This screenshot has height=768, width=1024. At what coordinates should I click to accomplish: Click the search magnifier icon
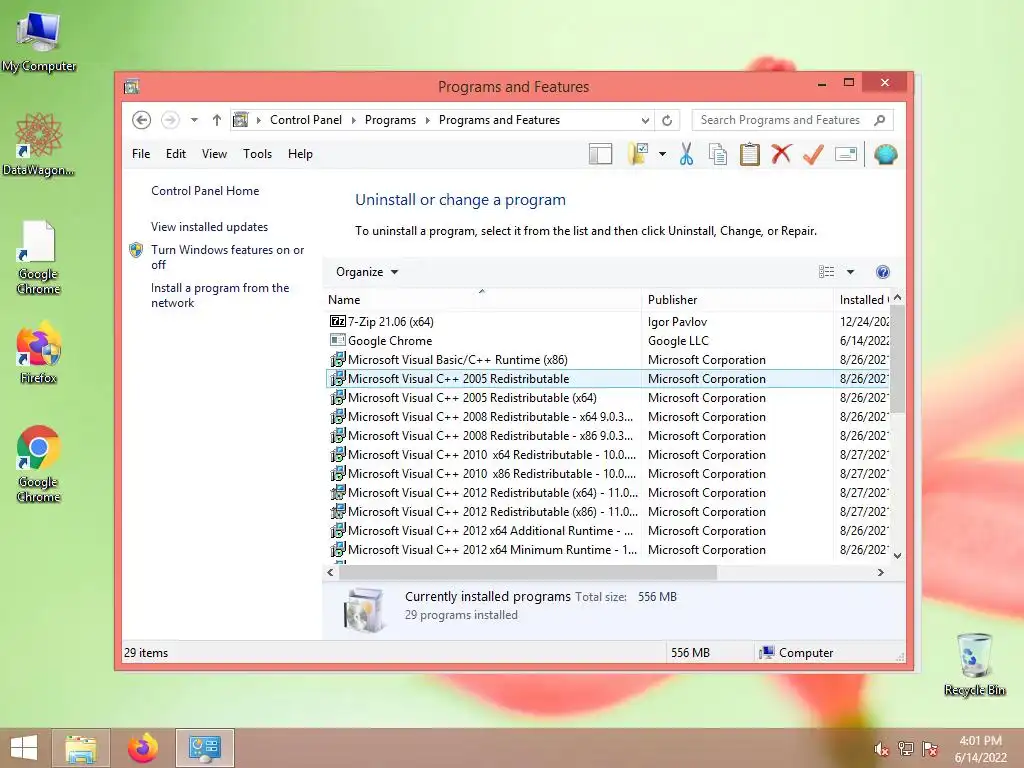point(880,120)
